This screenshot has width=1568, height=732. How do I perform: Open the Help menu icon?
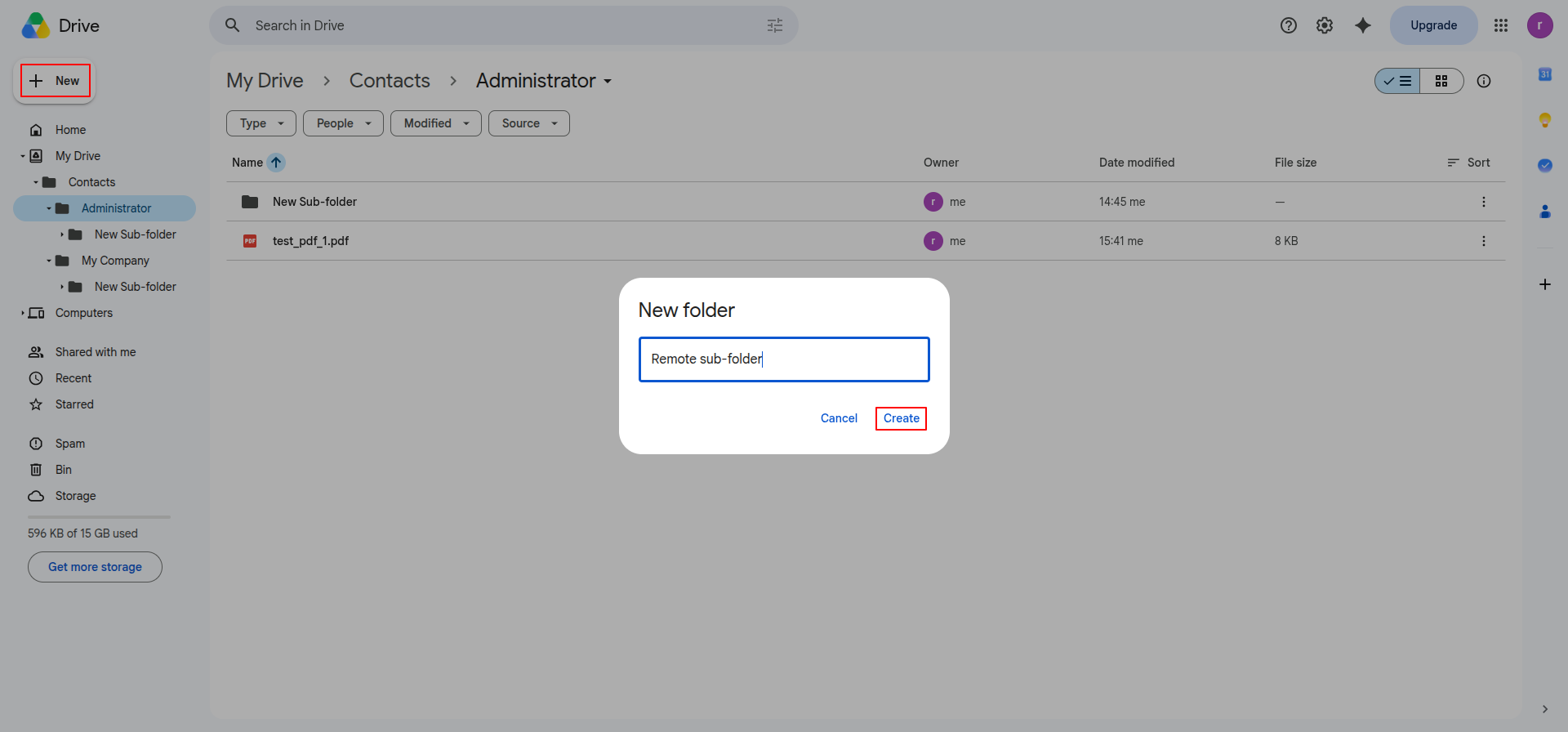pyautogui.click(x=1289, y=25)
